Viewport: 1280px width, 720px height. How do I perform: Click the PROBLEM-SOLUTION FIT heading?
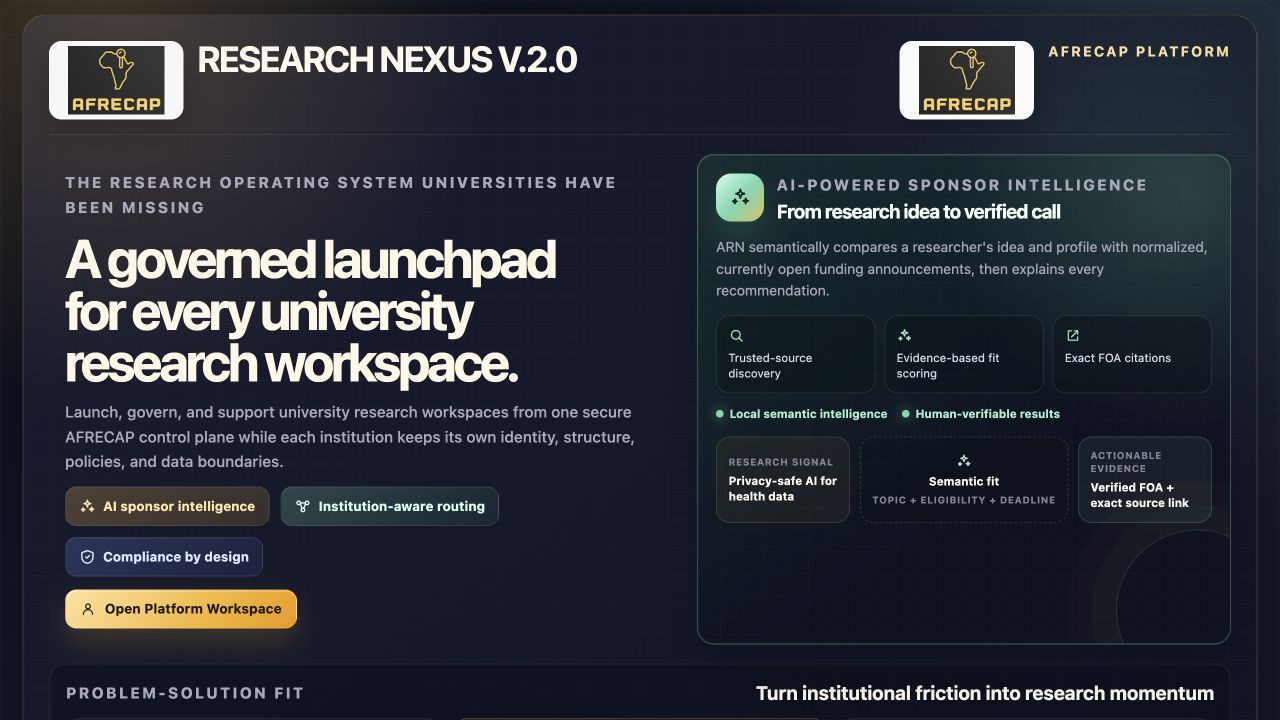coord(185,693)
